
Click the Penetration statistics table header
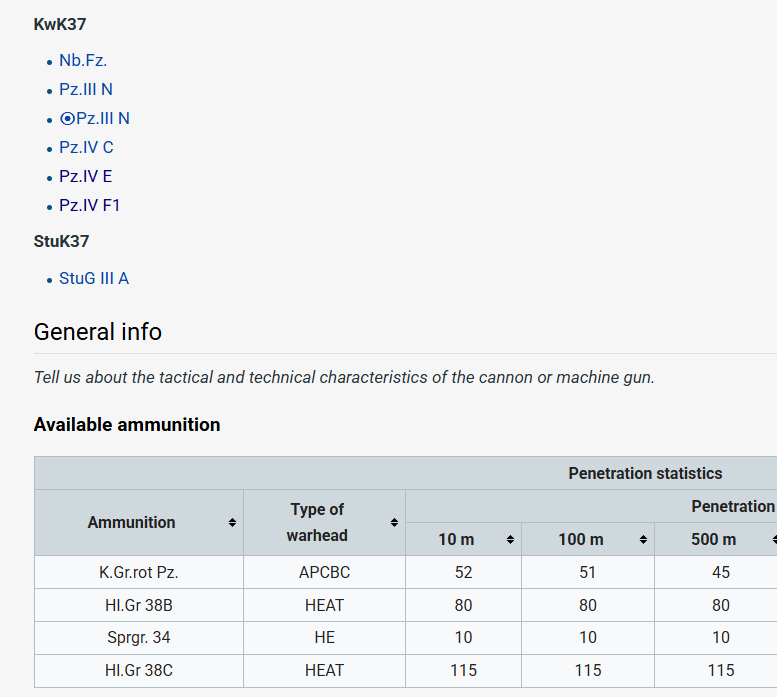point(645,473)
